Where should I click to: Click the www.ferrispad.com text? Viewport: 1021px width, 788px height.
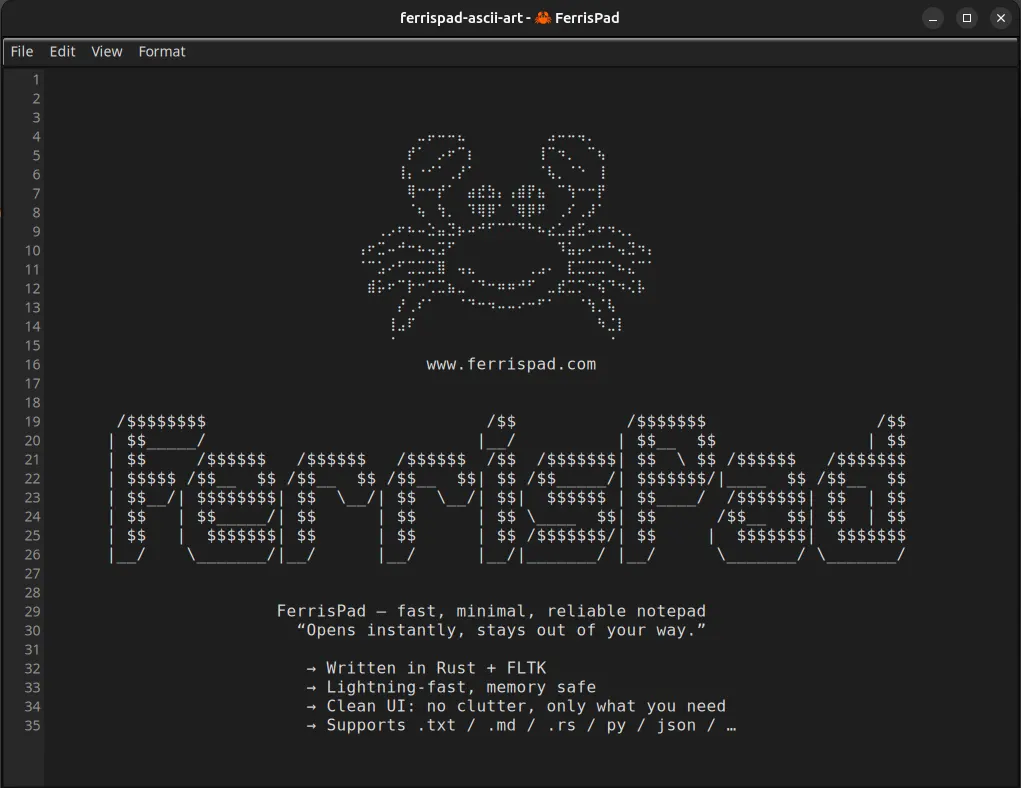pyautogui.click(x=511, y=364)
